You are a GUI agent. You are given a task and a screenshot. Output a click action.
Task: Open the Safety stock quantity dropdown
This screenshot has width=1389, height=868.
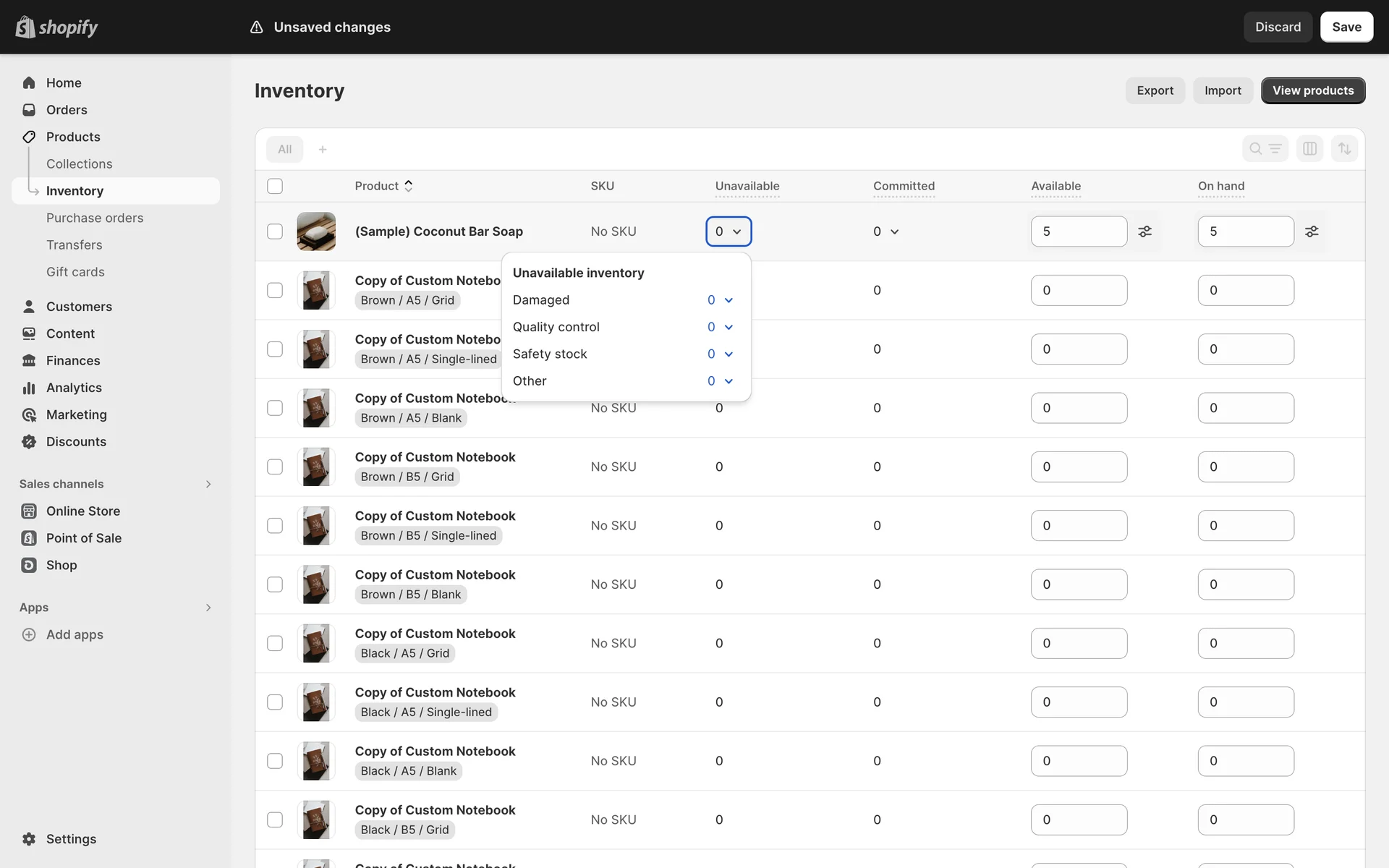tap(721, 354)
